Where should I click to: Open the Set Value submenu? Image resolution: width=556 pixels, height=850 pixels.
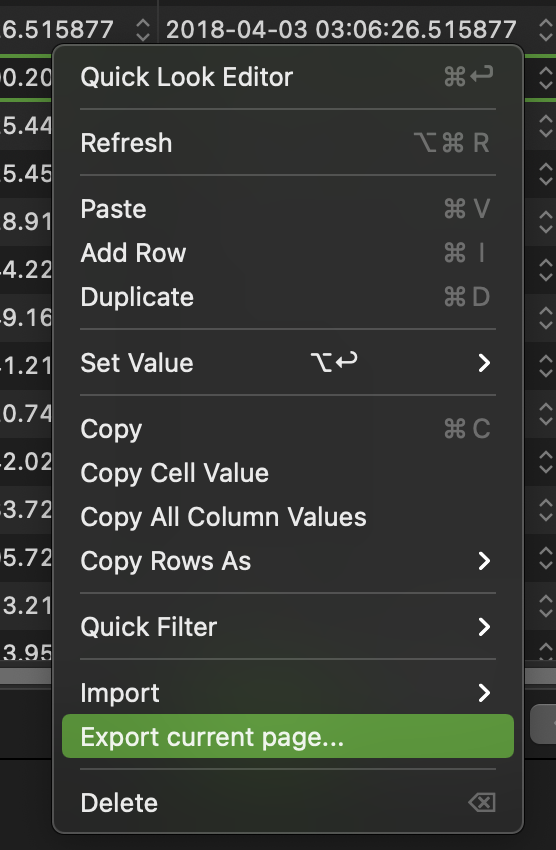(288, 363)
